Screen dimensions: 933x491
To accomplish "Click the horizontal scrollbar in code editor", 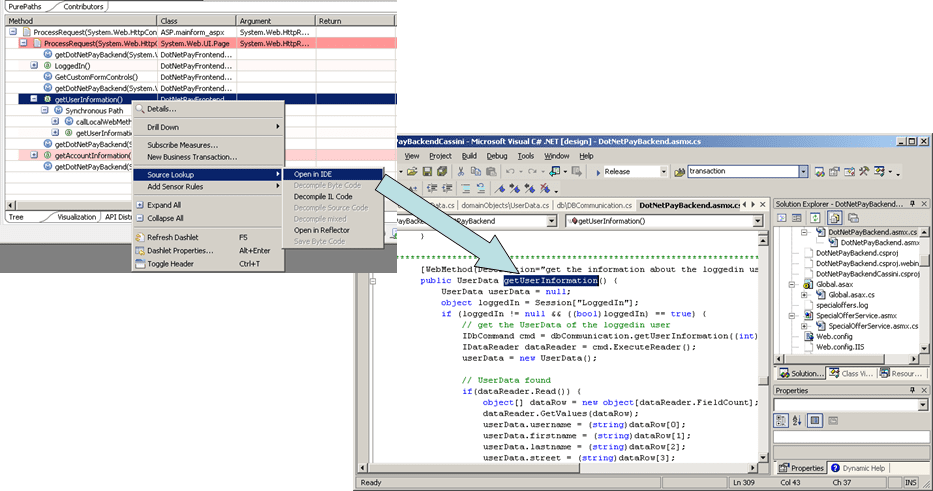I will click(559, 468).
